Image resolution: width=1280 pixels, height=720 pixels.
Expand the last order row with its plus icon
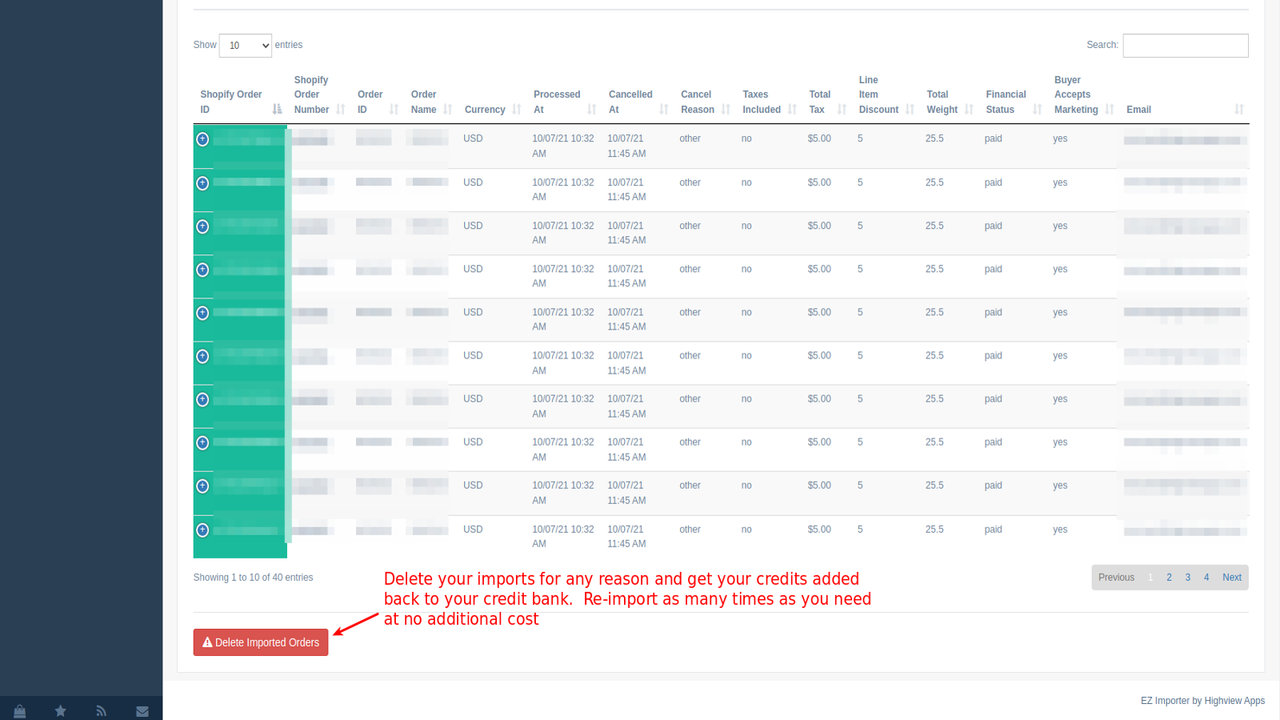pyautogui.click(x=202, y=529)
